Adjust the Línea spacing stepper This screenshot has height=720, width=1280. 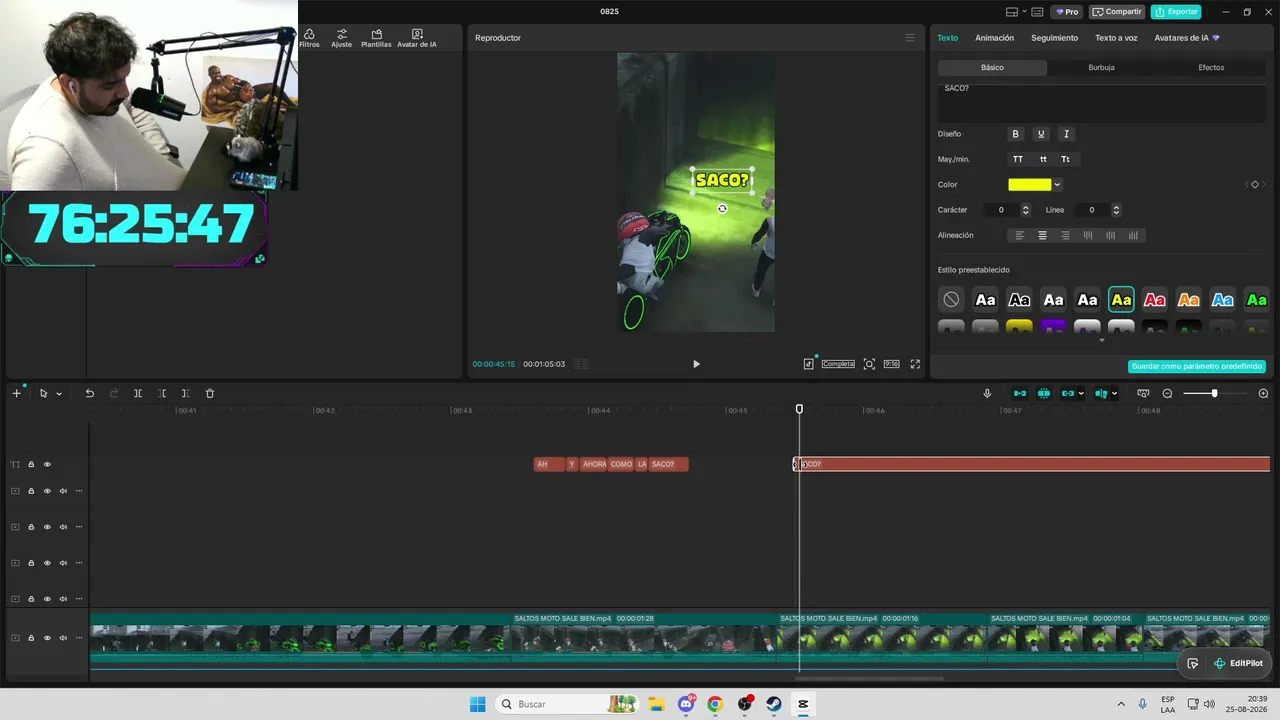click(x=1116, y=210)
